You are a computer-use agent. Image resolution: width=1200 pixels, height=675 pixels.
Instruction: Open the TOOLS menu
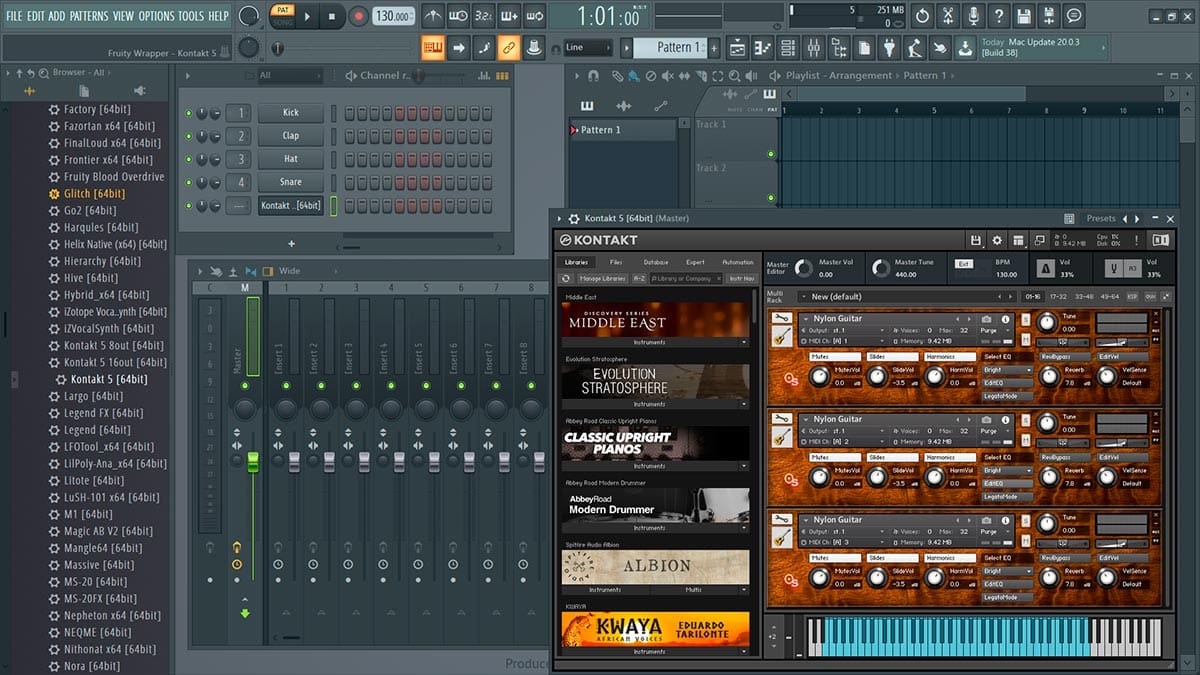coord(190,16)
